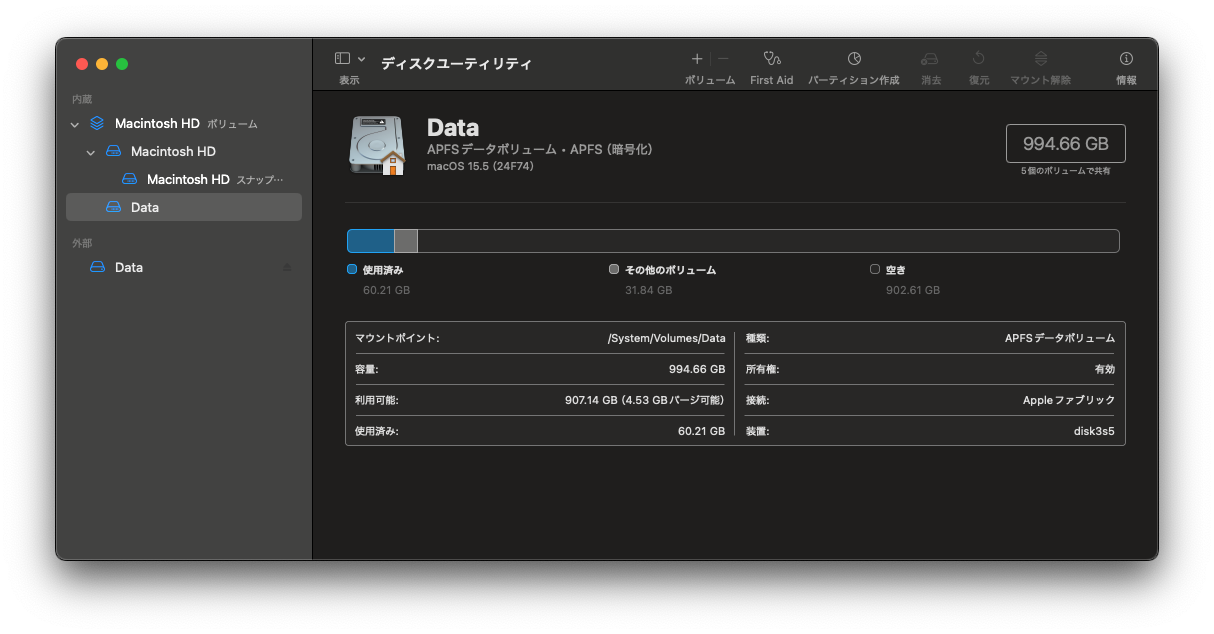Collapse the Macintosh HD ボリューム container
The width and height of the screenshot is (1214, 634).
(x=75, y=125)
